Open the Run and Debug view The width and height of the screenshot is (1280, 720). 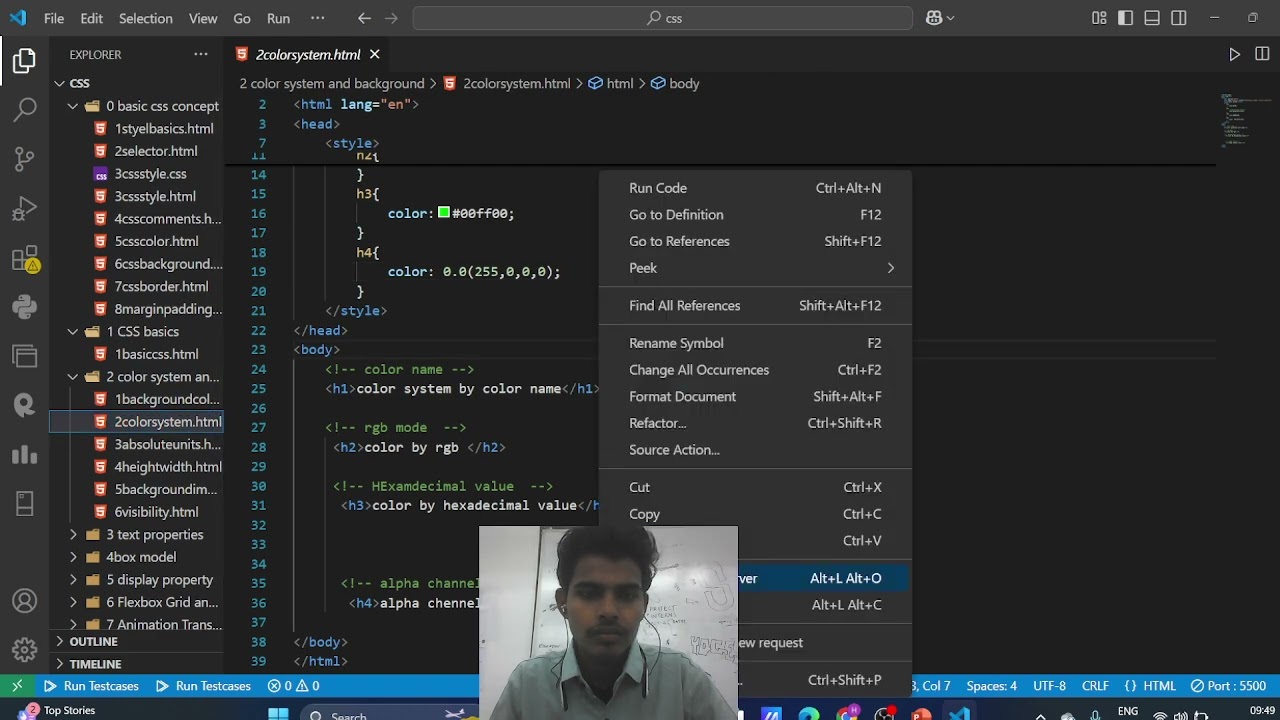25,208
